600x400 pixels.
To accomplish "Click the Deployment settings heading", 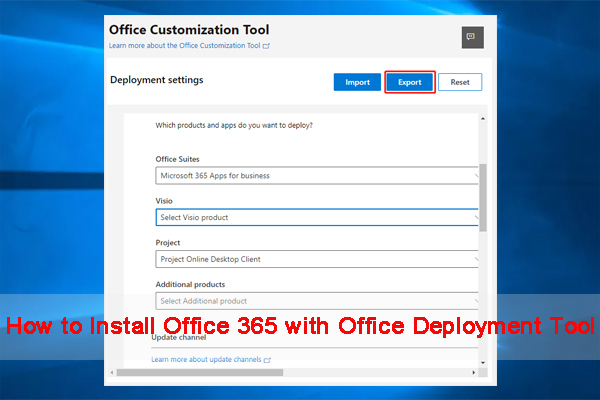I will [x=157, y=80].
